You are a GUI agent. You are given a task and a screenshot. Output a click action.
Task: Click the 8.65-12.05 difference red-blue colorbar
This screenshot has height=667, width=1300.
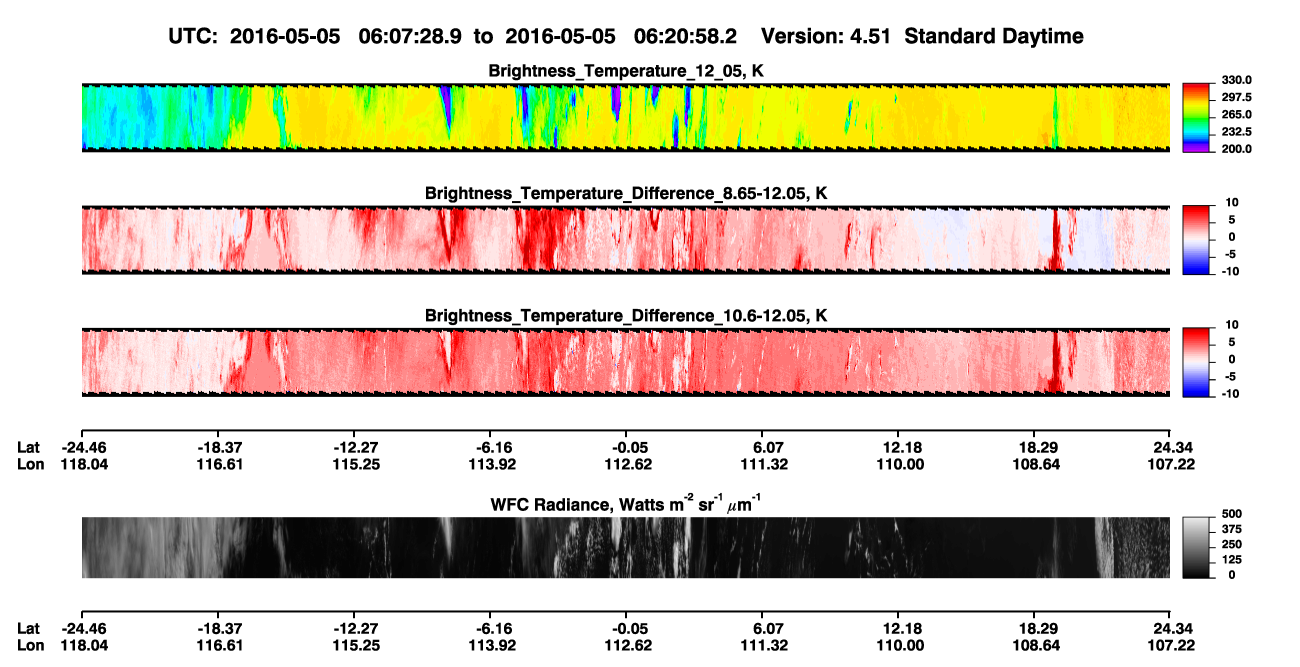(1198, 238)
